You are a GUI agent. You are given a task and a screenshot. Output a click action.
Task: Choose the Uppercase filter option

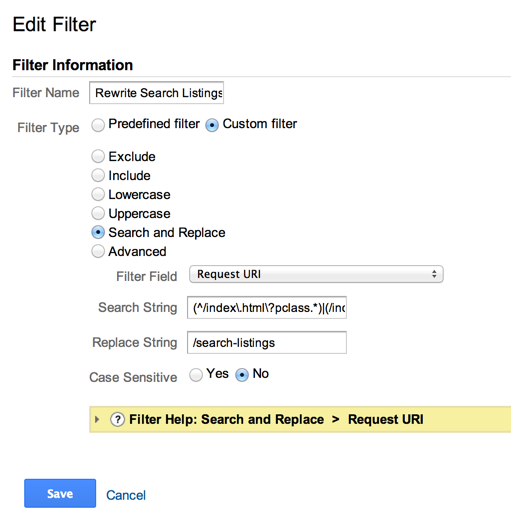pos(98,213)
